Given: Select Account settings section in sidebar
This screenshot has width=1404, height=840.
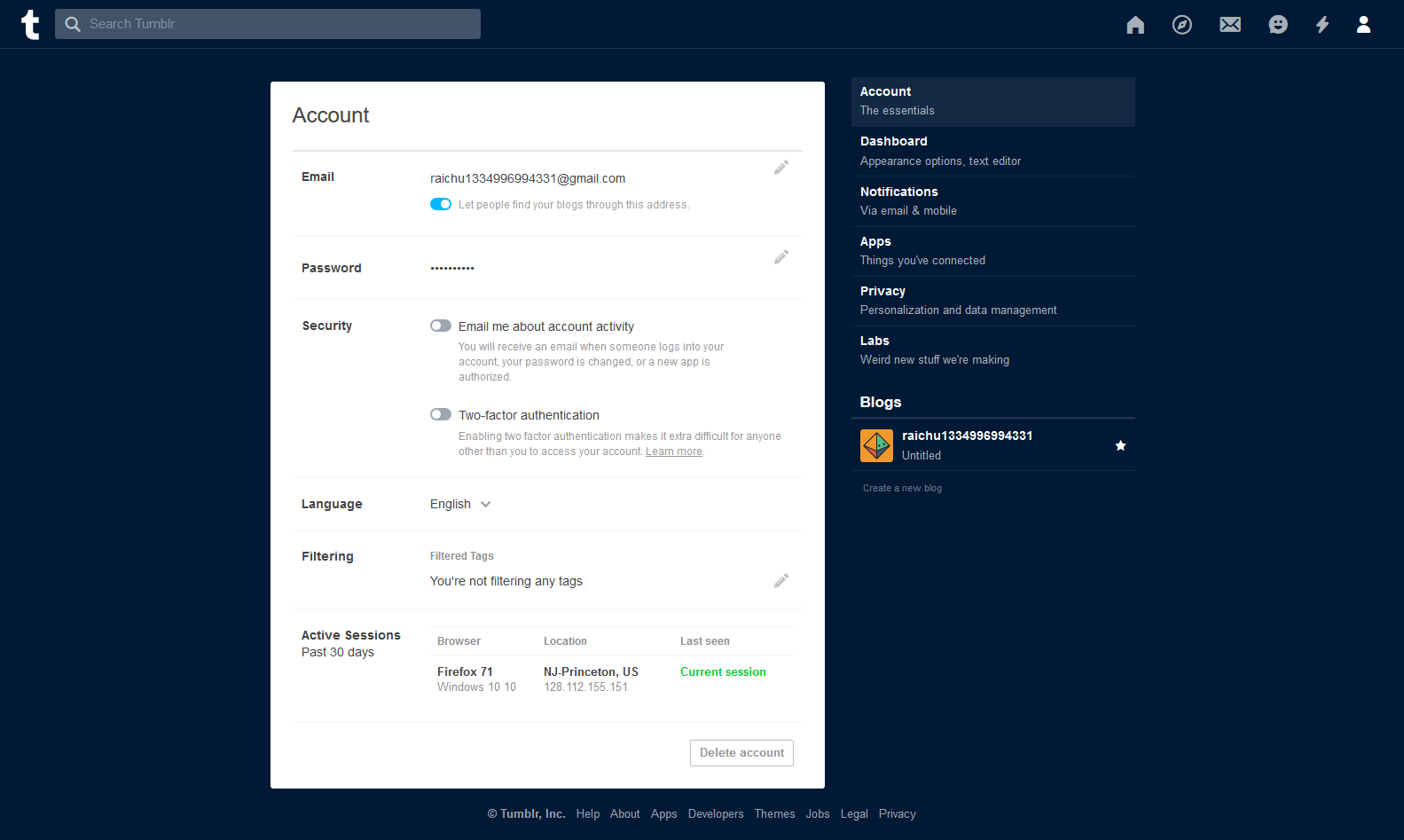Looking at the screenshot, I should coord(993,101).
